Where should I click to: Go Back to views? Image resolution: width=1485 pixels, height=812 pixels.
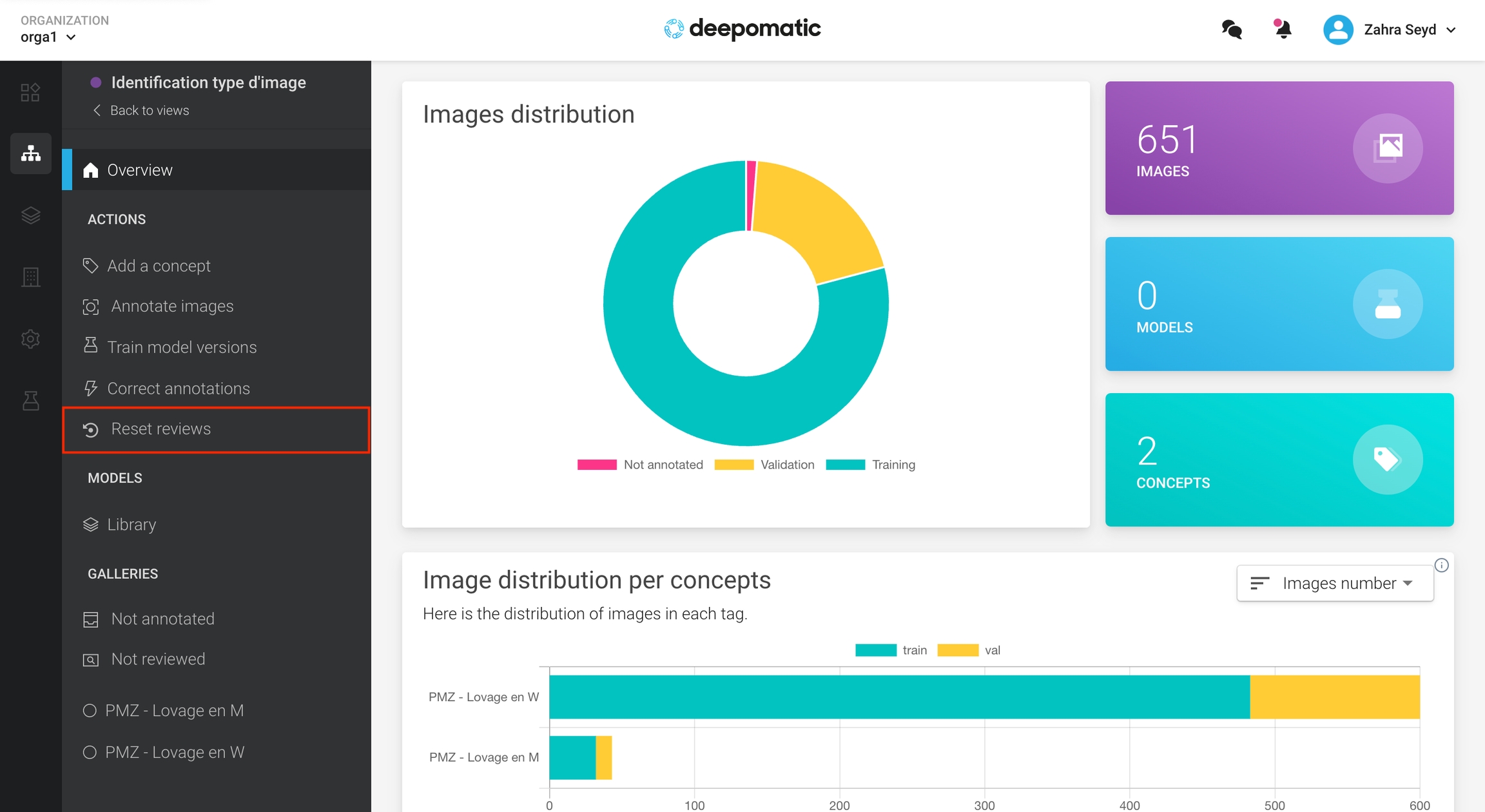point(149,110)
